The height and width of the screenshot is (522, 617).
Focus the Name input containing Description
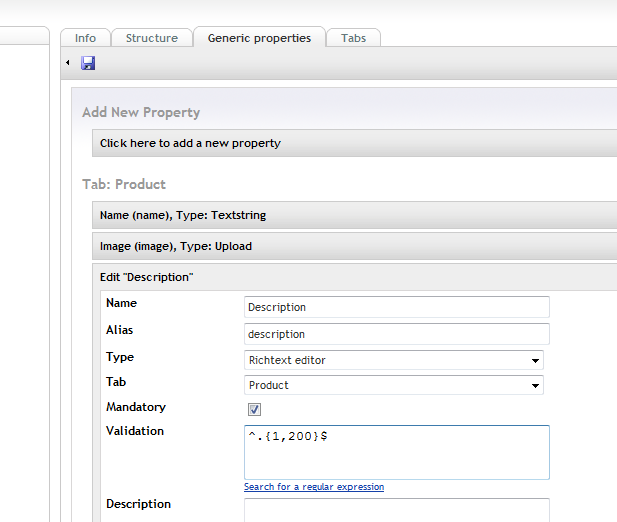(x=397, y=307)
